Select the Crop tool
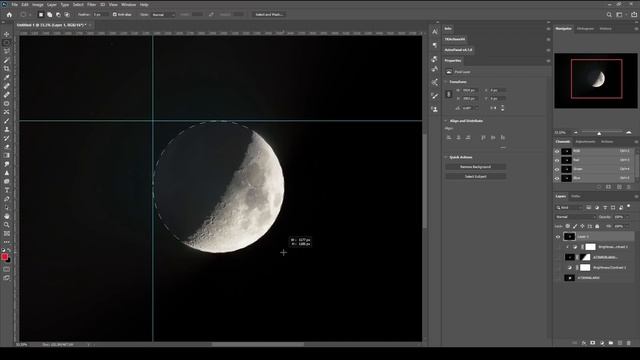 point(7,69)
